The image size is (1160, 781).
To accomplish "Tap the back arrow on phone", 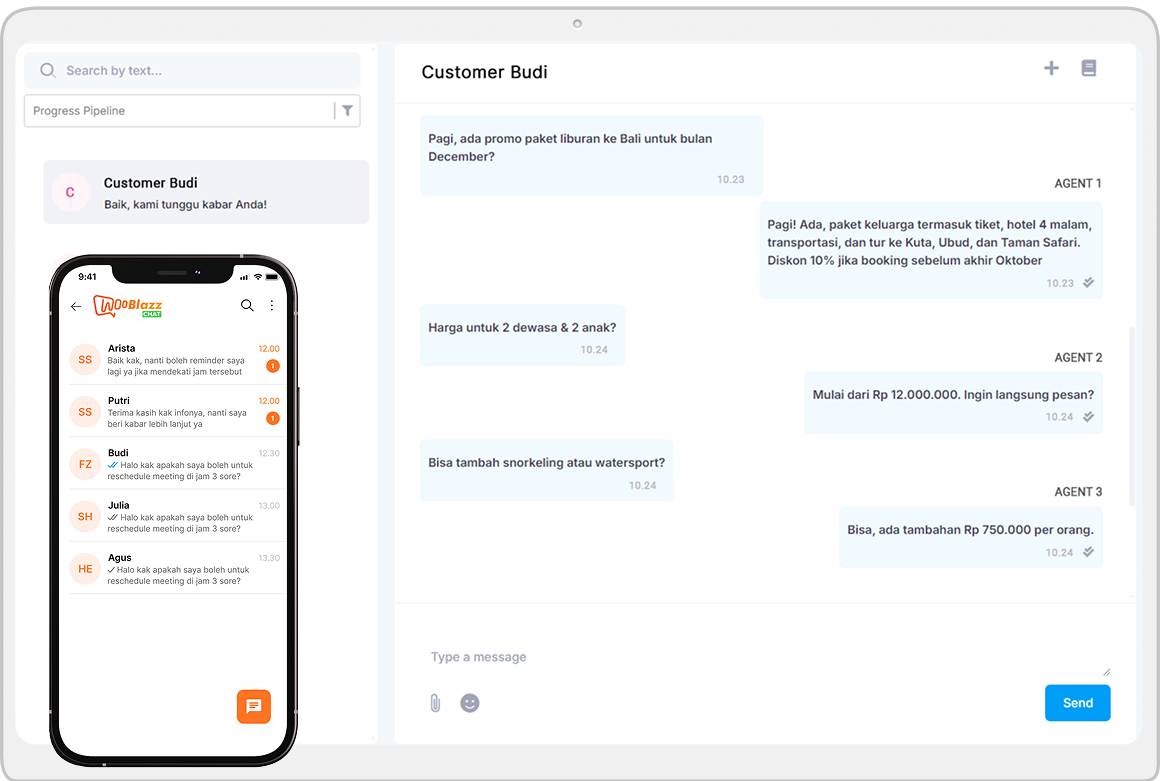I will coord(76,307).
